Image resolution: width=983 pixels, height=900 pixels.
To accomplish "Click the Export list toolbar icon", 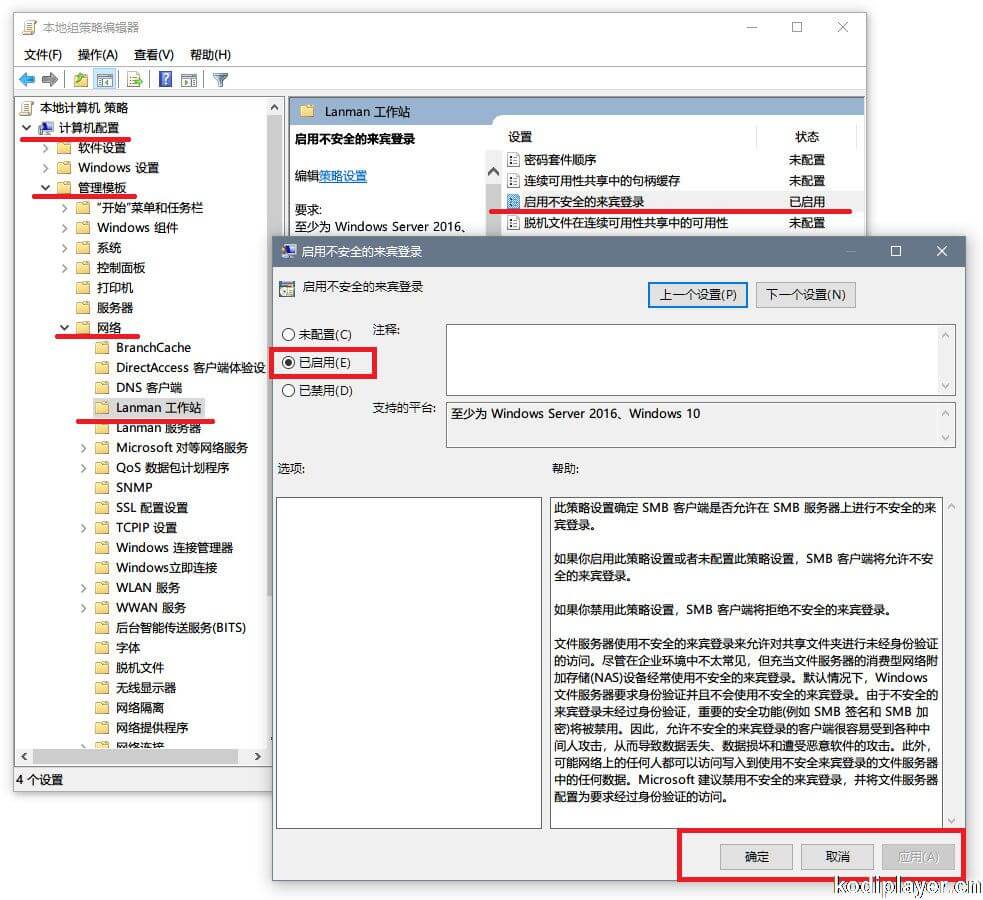I will pos(133,80).
